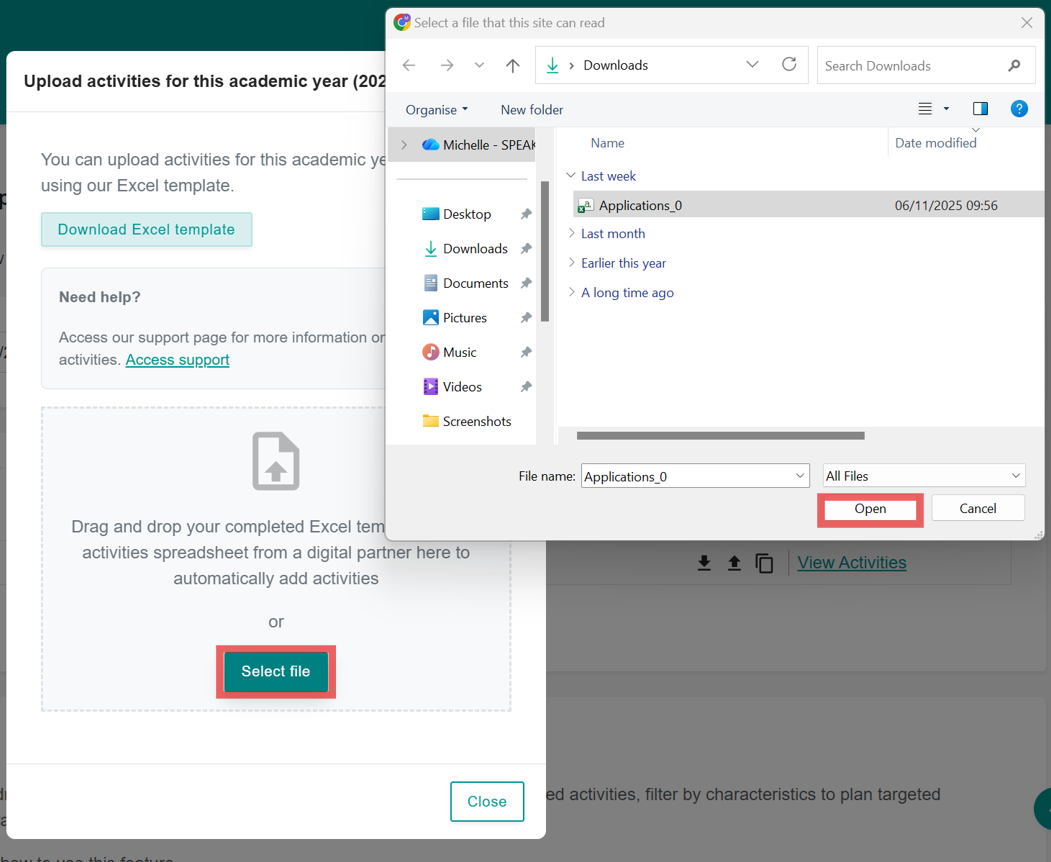The image size is (1051, 862).
Task: Refresh the Downloads folder view
Action: coord(789,64)
